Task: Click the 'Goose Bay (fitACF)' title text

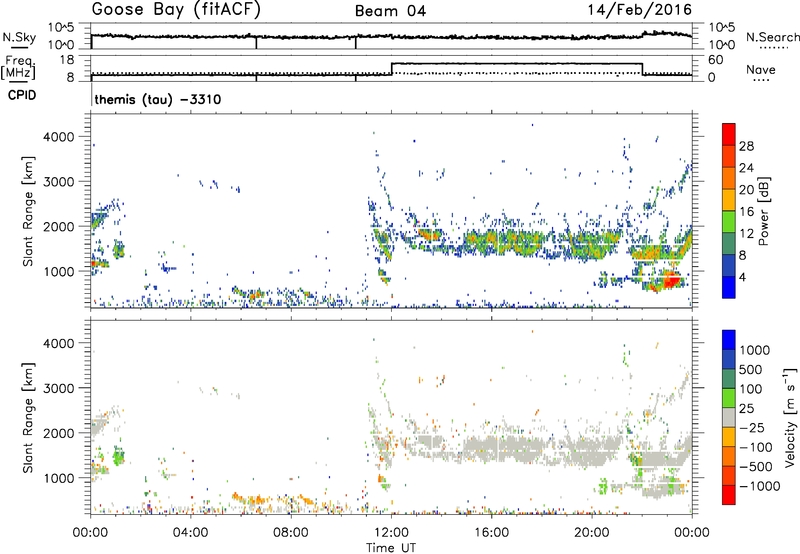Action: 176,10
